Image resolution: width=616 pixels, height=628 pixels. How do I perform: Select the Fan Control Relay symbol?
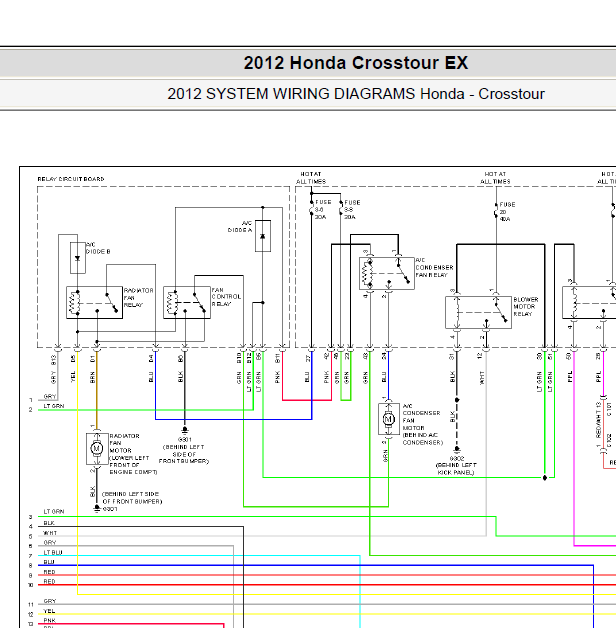187,302
